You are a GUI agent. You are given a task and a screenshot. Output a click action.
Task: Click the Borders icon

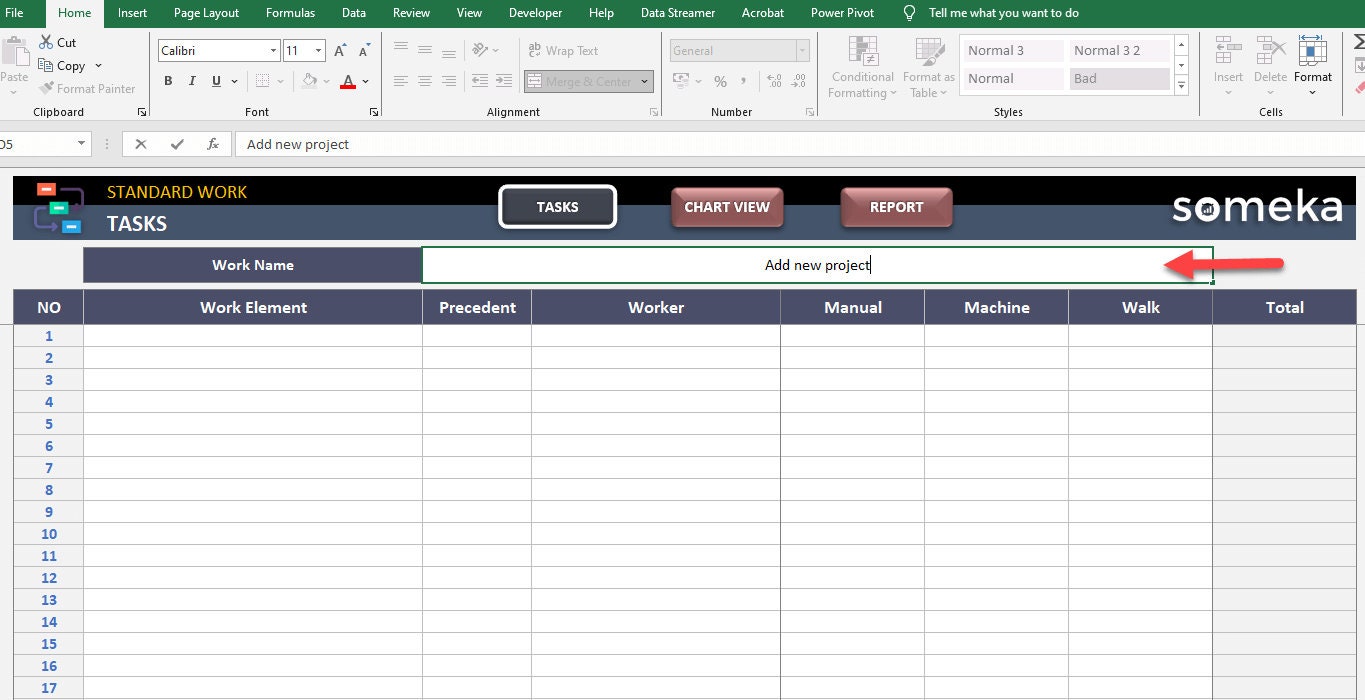[x=262, y=81]
